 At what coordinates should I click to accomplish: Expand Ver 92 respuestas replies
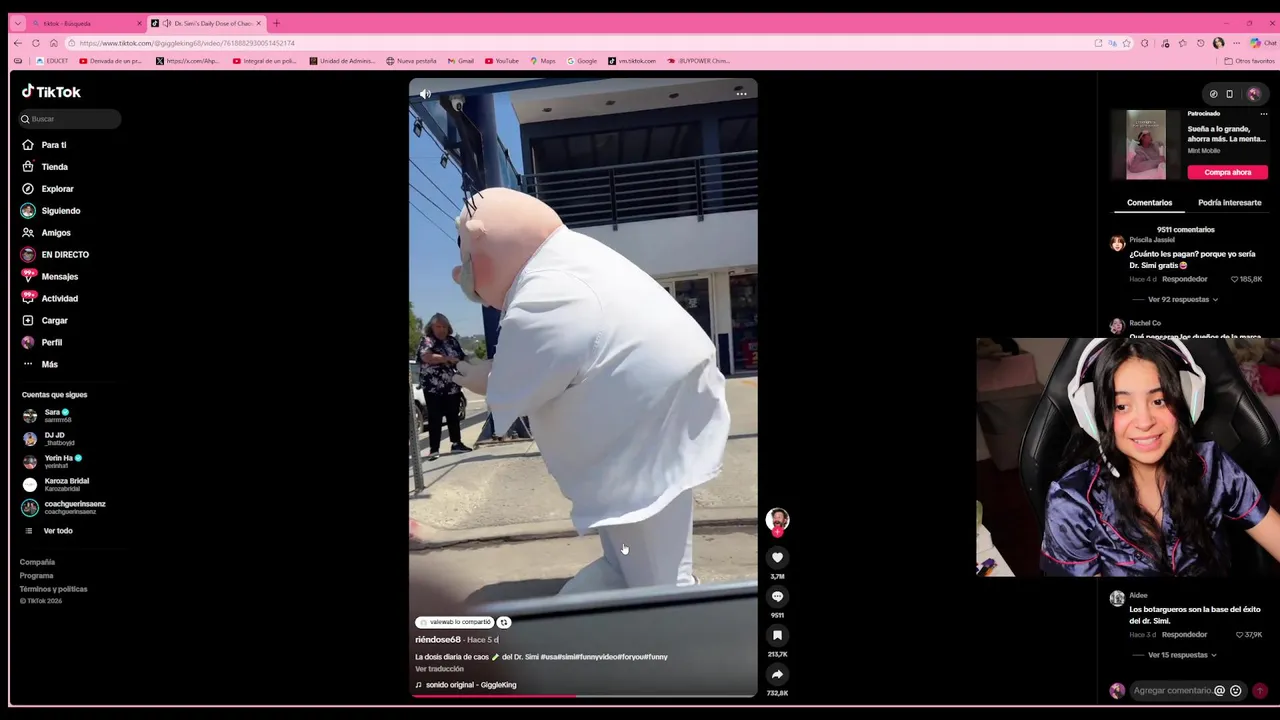pyautogui.click(x=1182, y=299)
